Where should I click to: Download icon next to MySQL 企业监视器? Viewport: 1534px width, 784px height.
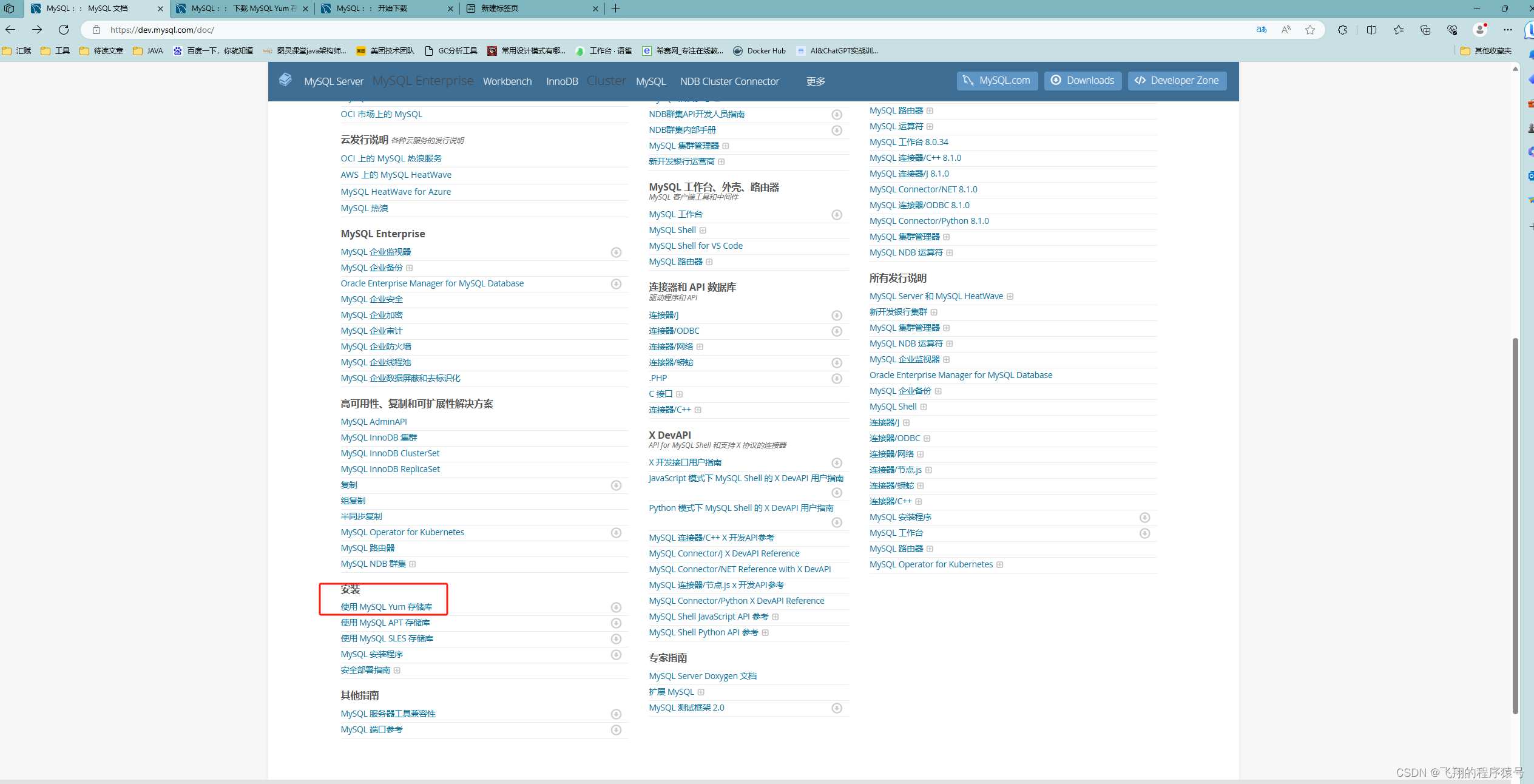point(616,252)
